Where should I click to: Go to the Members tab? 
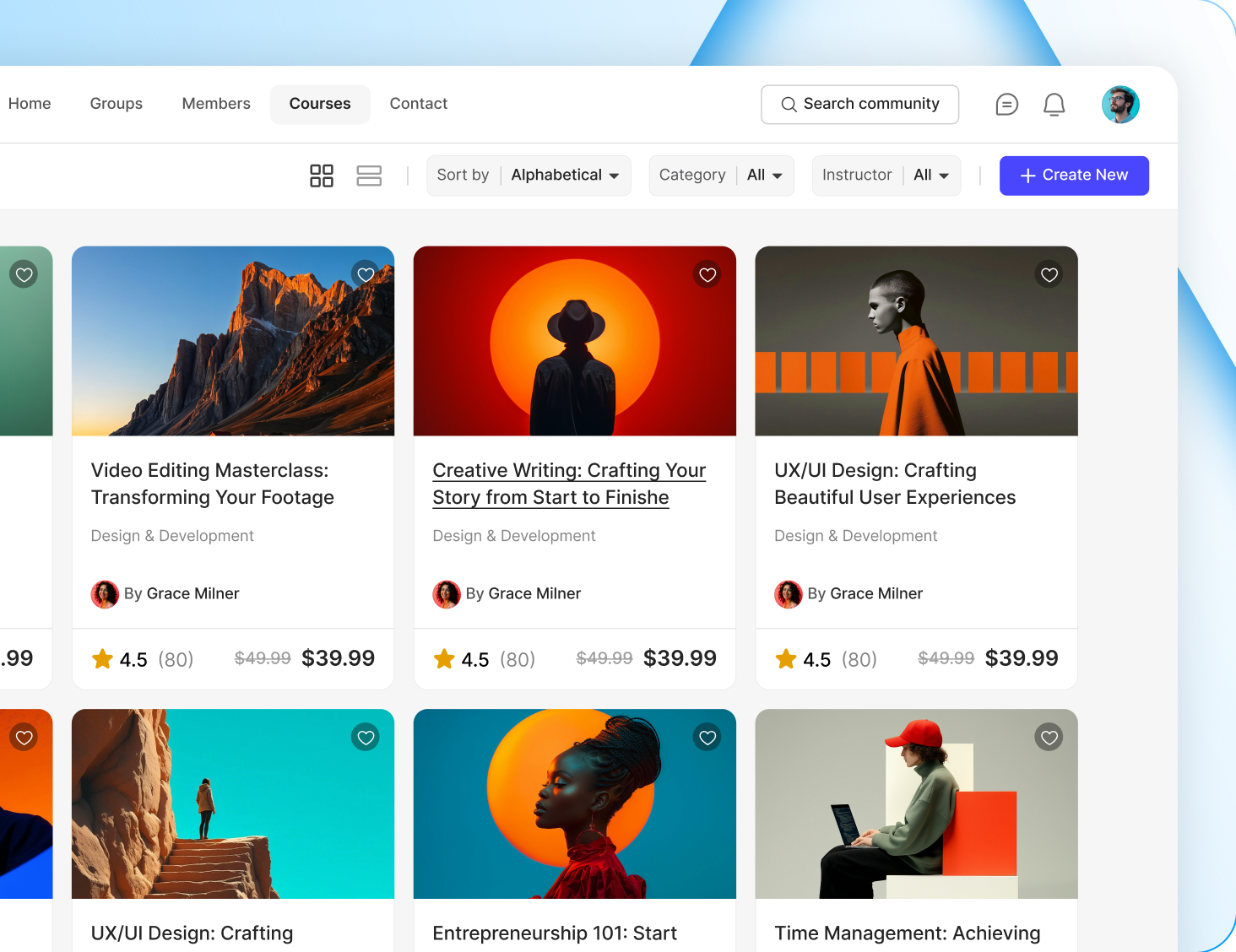coord(216,104)
